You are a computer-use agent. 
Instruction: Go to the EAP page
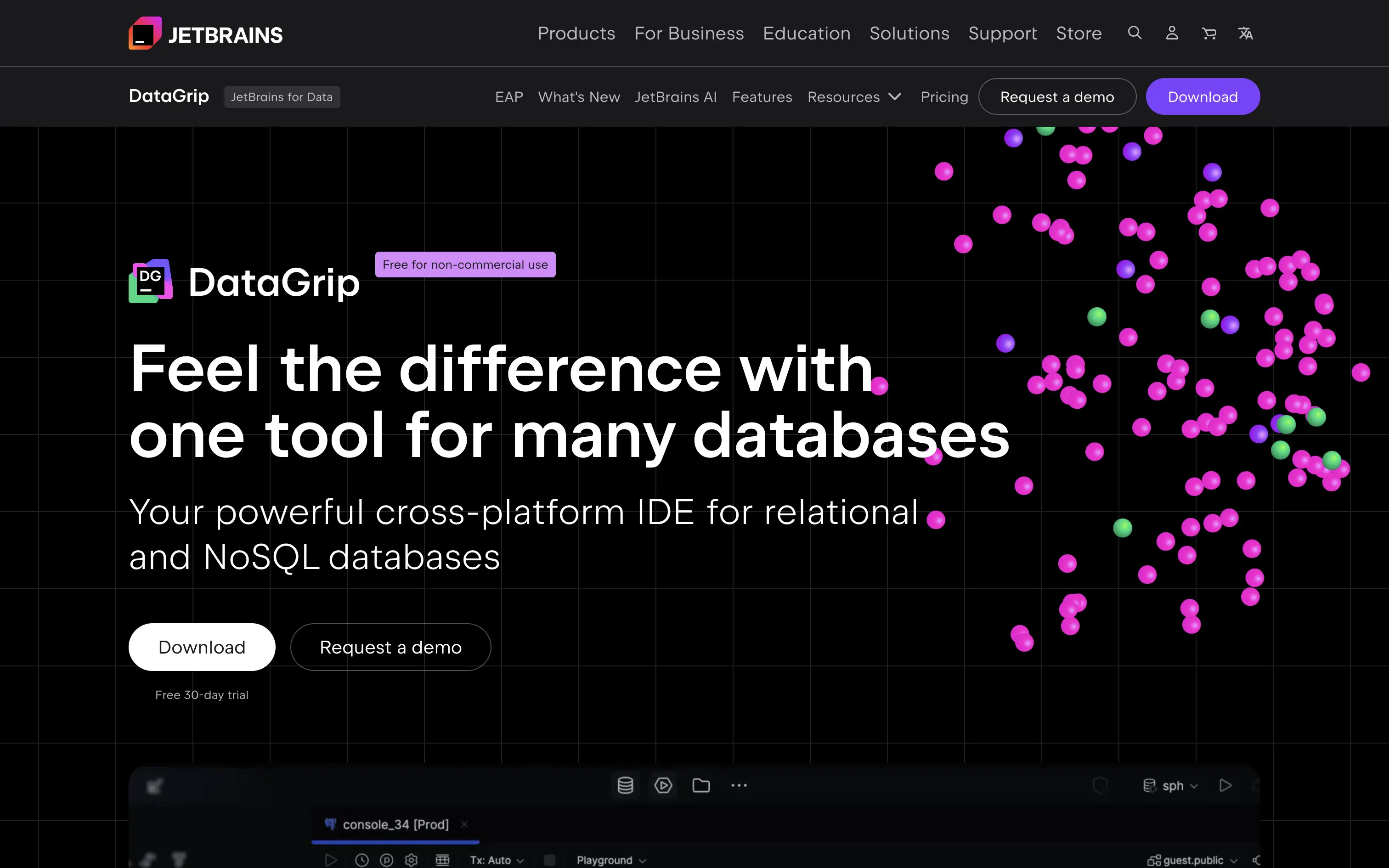point(509,96)
